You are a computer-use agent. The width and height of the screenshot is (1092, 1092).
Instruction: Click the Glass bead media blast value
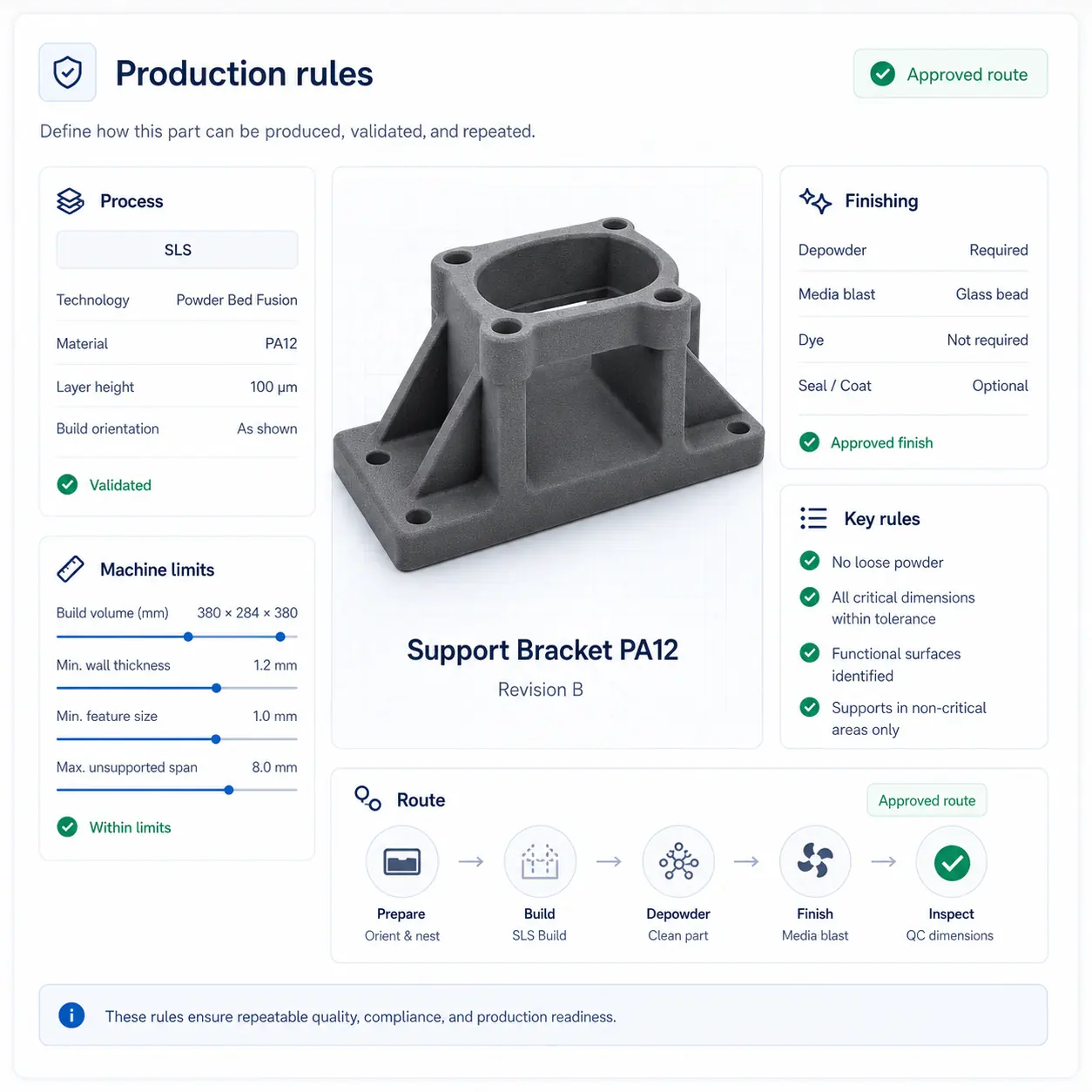pyautogui.click(x=992, y=294)
